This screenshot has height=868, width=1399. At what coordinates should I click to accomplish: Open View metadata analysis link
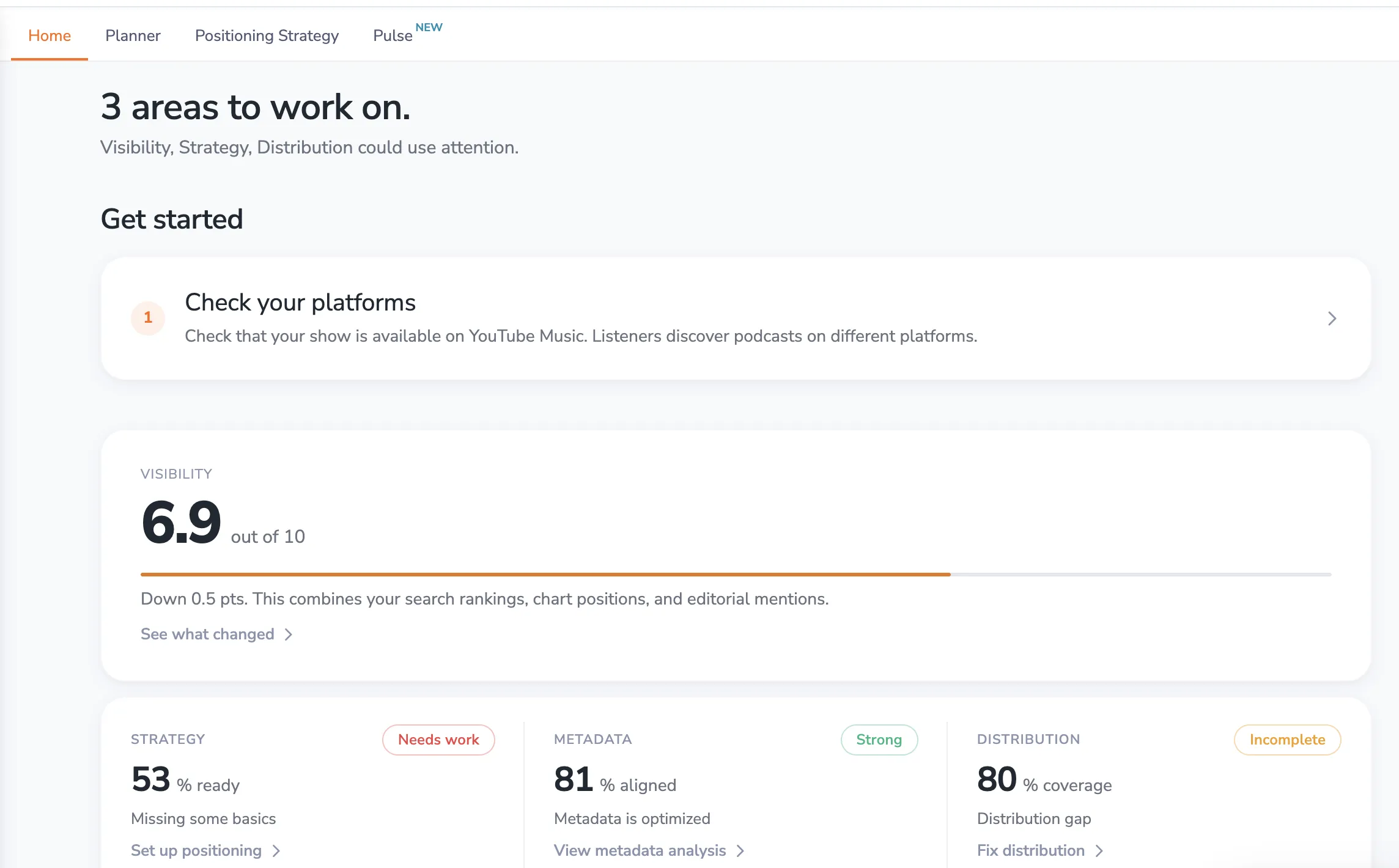tap(640, 850)
